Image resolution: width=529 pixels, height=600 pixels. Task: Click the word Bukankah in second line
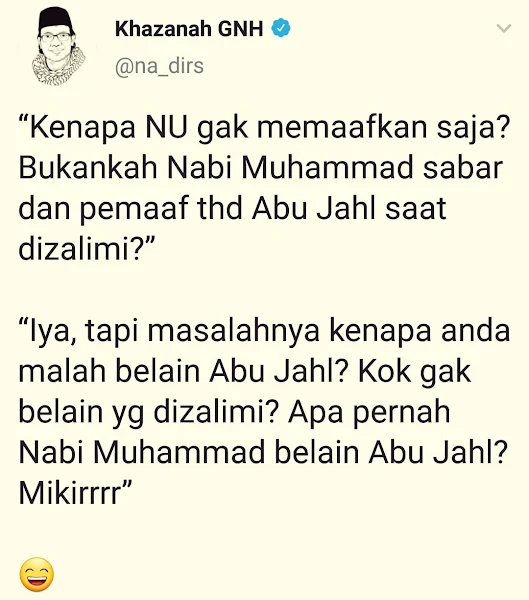click(x=88, y=168)
